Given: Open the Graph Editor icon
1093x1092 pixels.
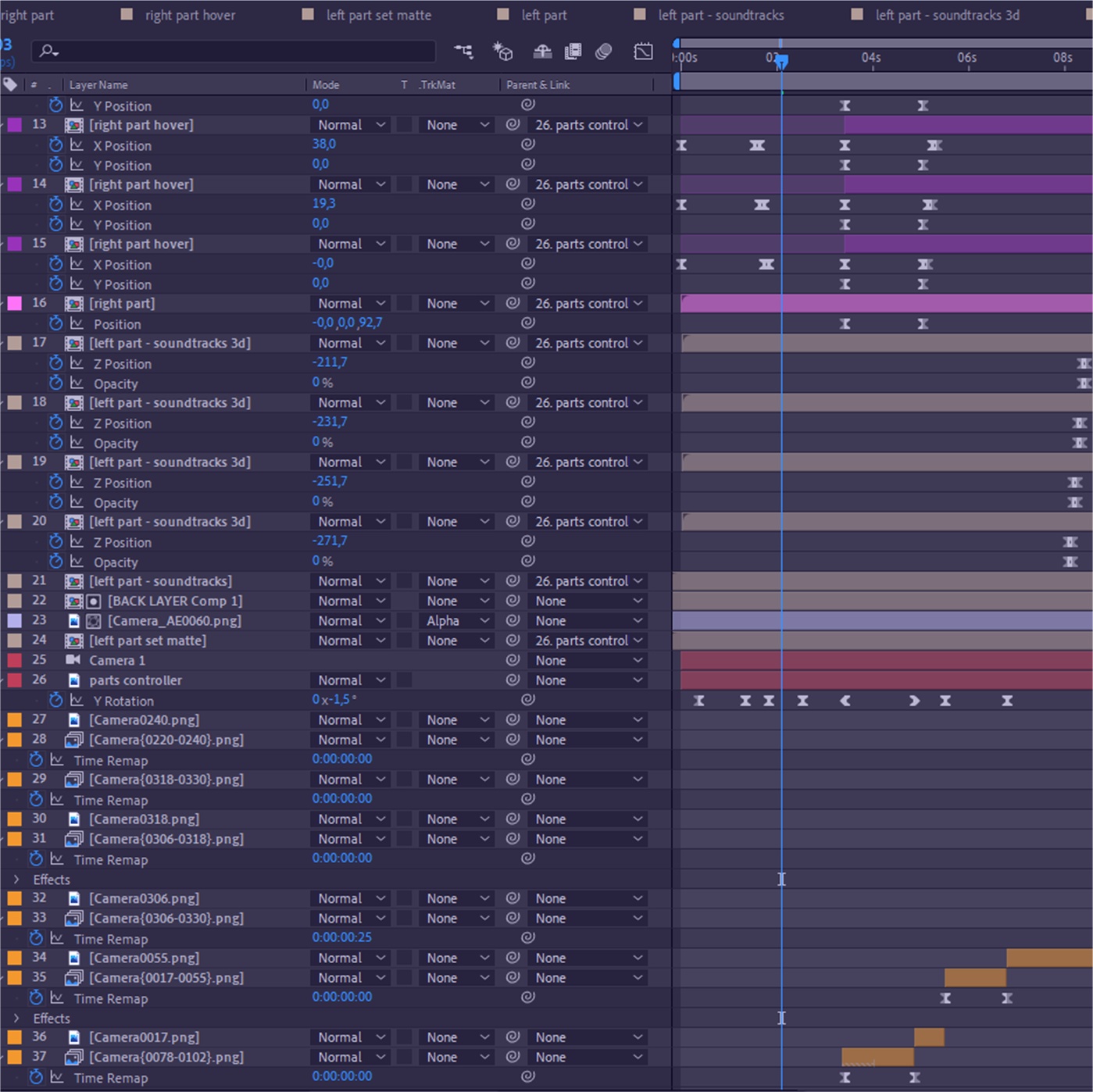Looking at the screenshot, I should 643,52.
